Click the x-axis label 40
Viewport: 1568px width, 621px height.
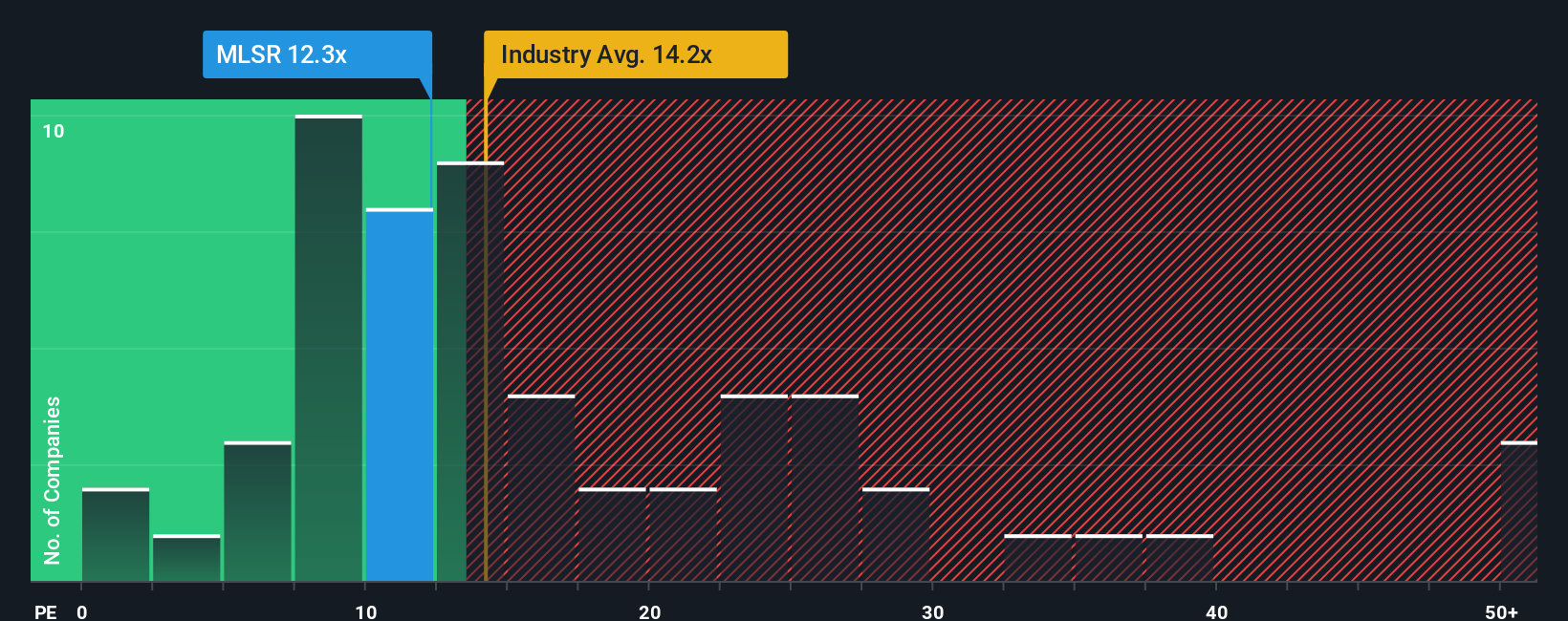click(1217, 611)
